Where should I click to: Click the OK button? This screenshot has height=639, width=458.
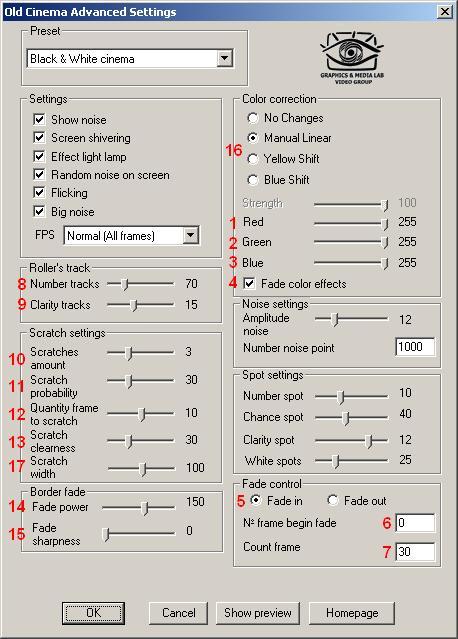pyautogui.click(x=93, y=613)
